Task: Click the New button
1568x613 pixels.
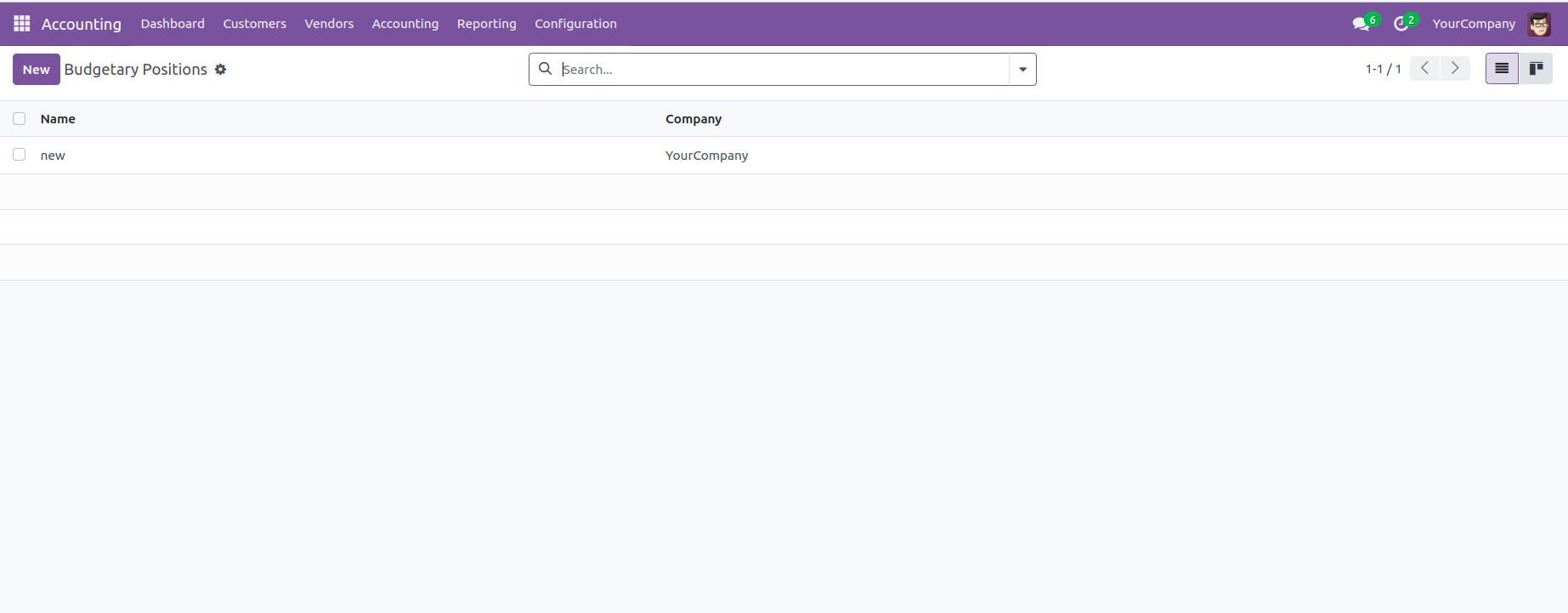Action: tap(37, 70)
